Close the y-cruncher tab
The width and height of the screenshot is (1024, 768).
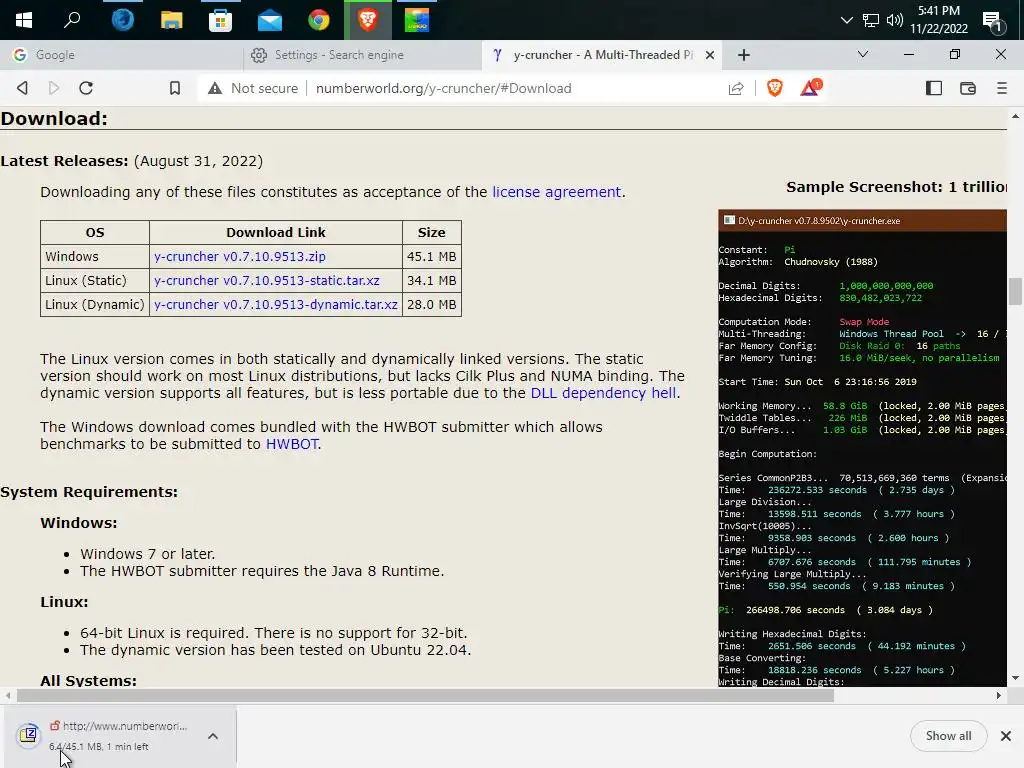(710, 55)
